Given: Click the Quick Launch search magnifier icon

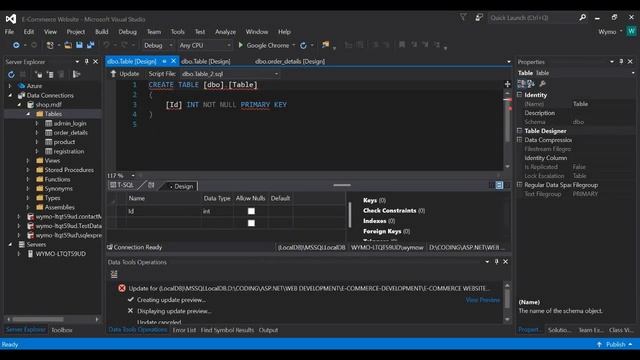Looking at the screenshot, I should (x=582, y=18).
